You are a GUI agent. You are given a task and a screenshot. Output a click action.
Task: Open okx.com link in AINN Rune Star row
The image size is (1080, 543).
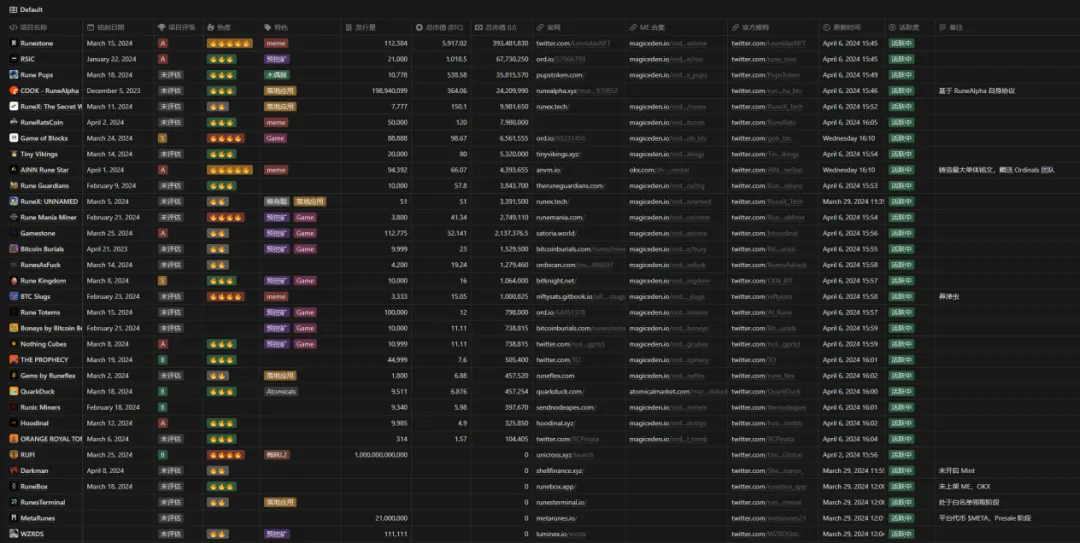click(x=660, y=170)
